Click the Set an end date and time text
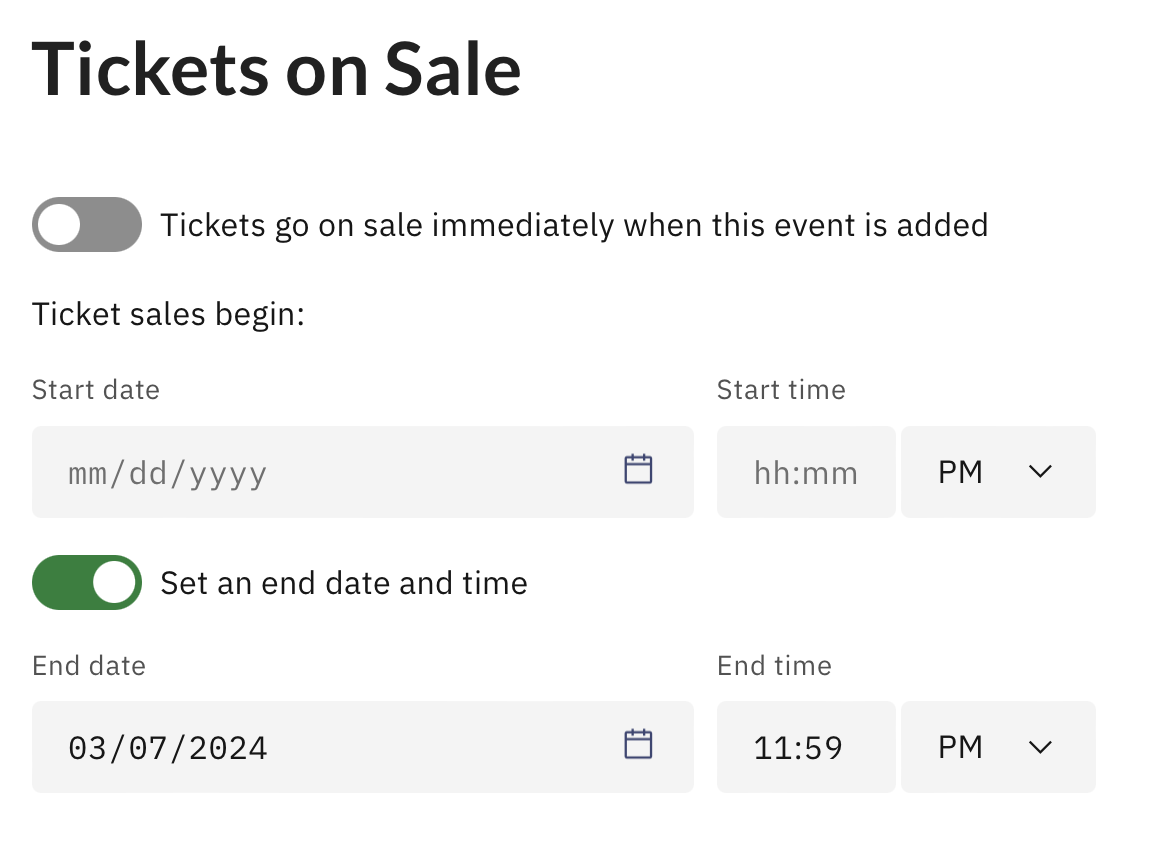Screen dimensions: 1158x862 [x=342, y=582]
